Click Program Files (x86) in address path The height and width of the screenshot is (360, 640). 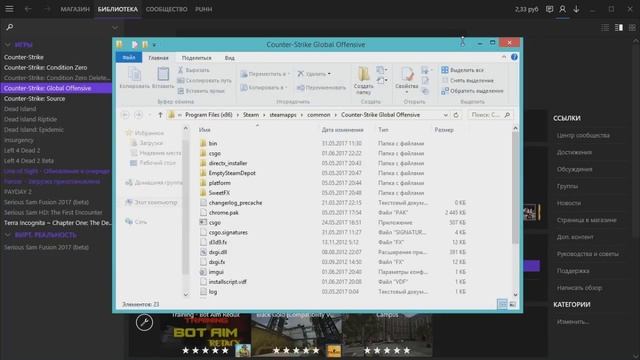(x=209, y=115)
